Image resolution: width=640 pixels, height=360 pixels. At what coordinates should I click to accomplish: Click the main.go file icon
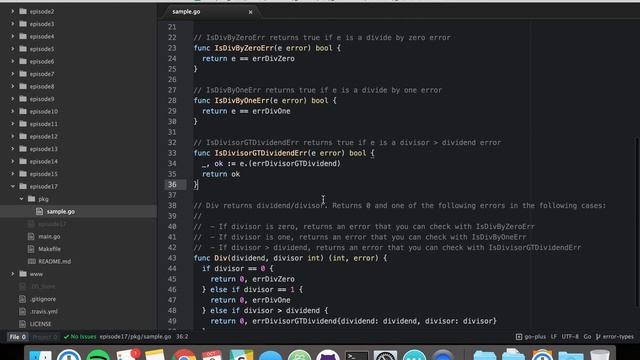[x=31, y=236]
